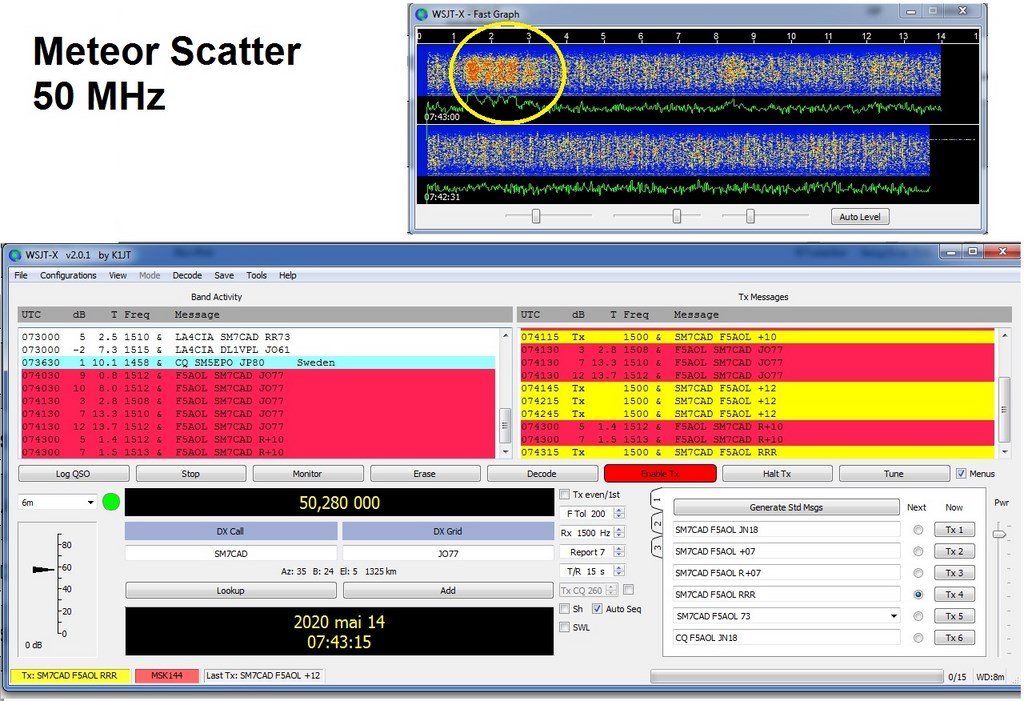The image size is (1024, 701).
Task: Select the Next radio button for Tx 6
Action: click(x=918, y=638)
